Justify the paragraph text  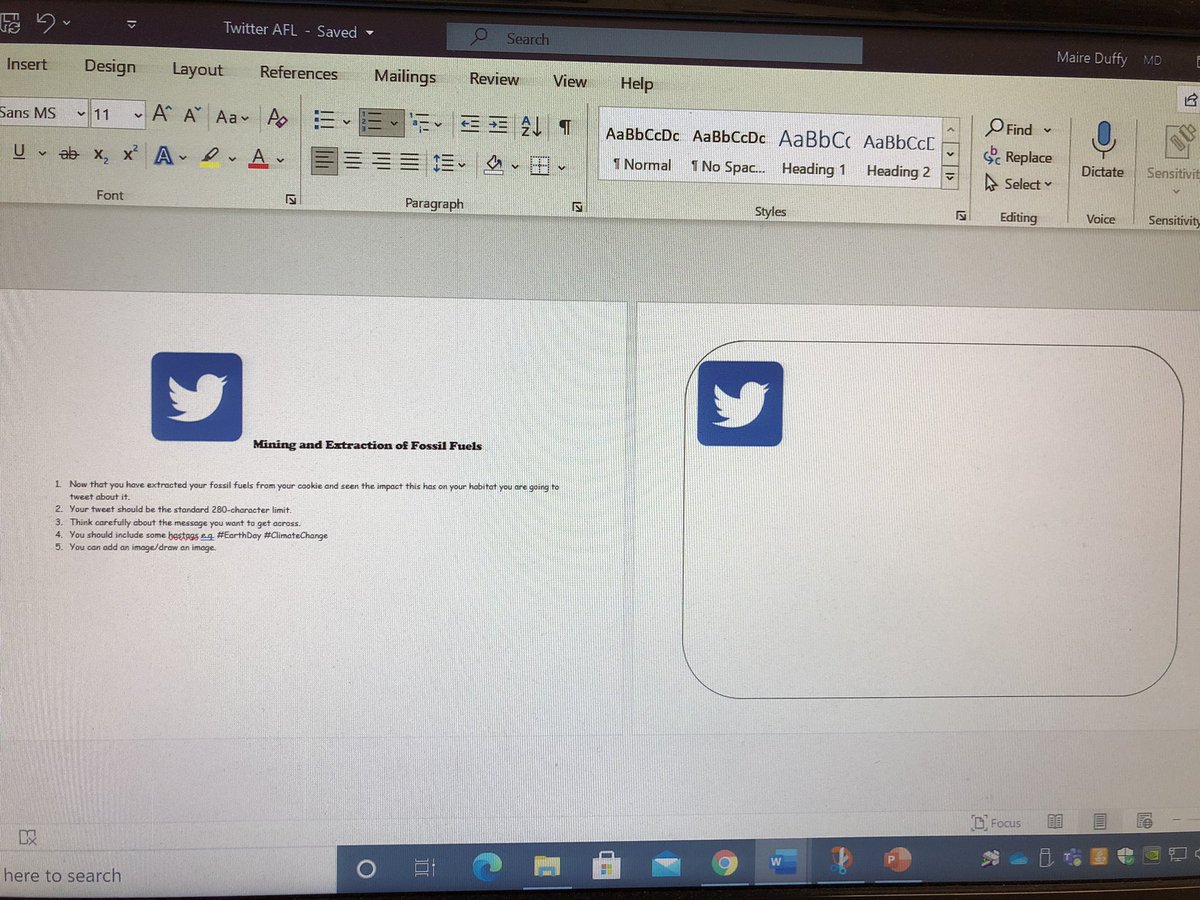(409, 162)
